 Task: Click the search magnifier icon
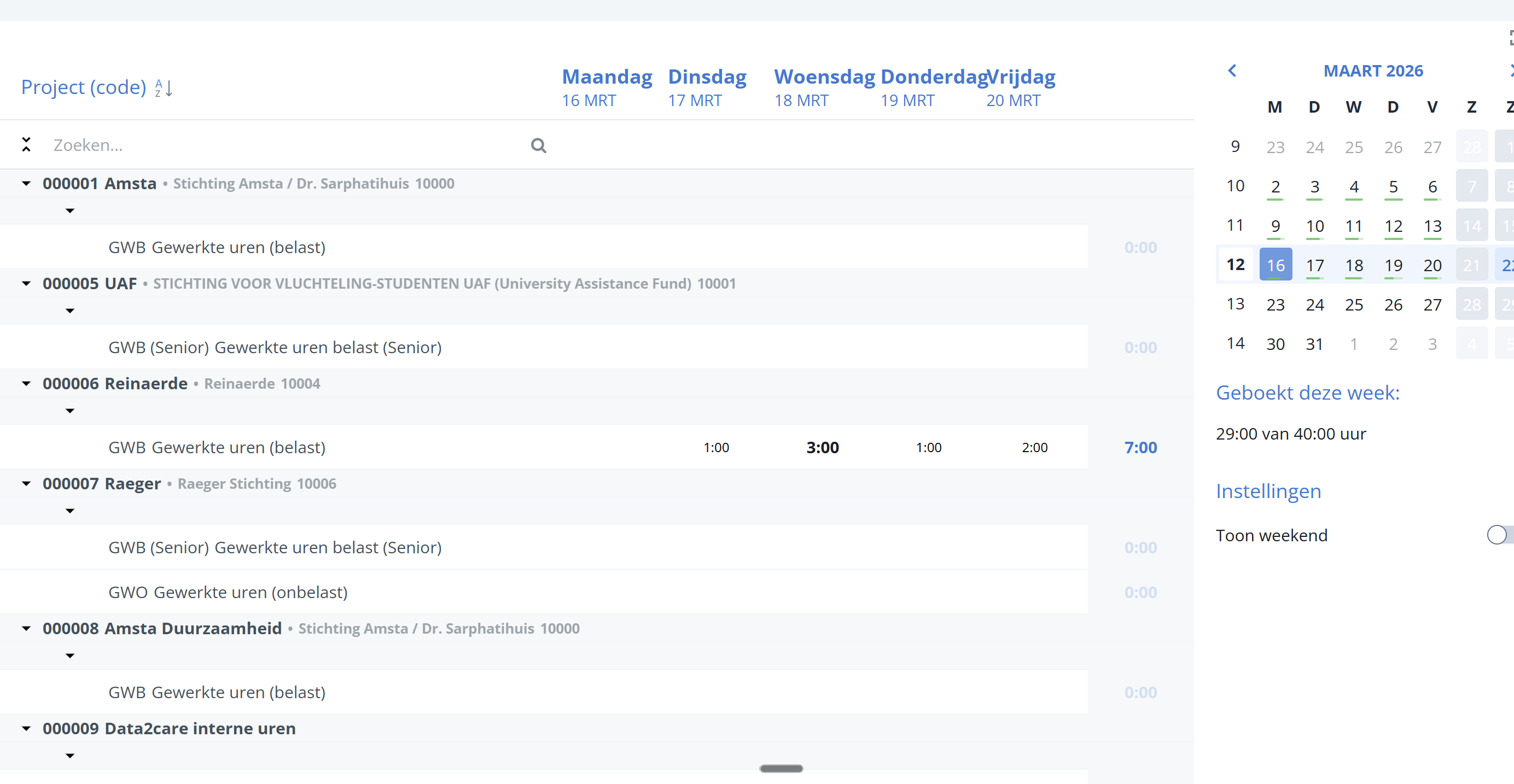[x=538, y=145]
